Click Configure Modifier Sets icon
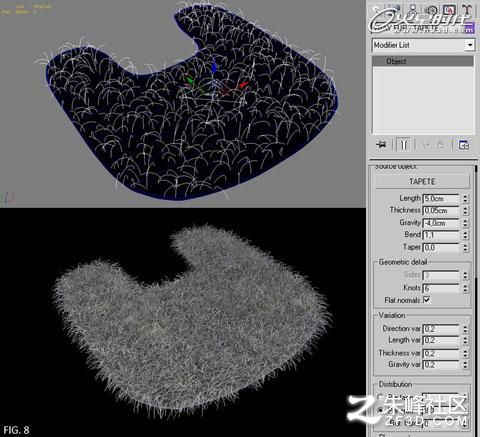This screenshot has height=437, width=480. 464,145
